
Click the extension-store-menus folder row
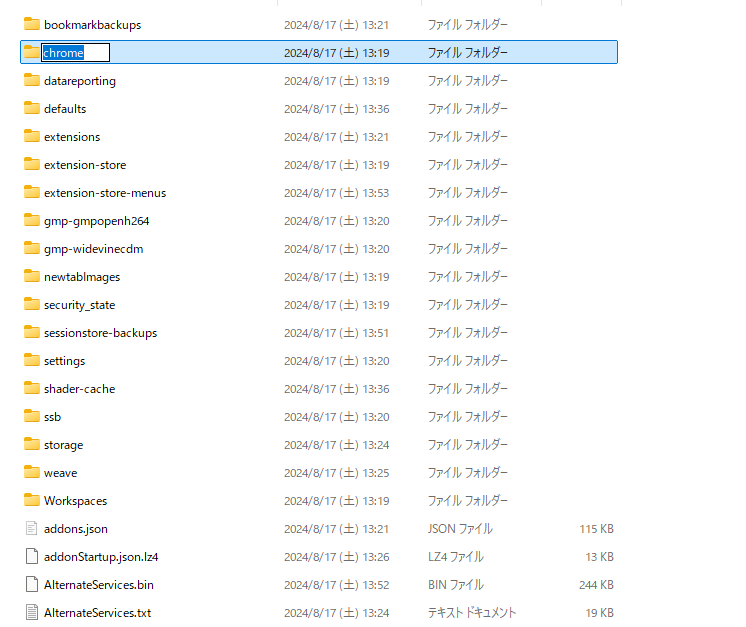[x=319, y=193]
